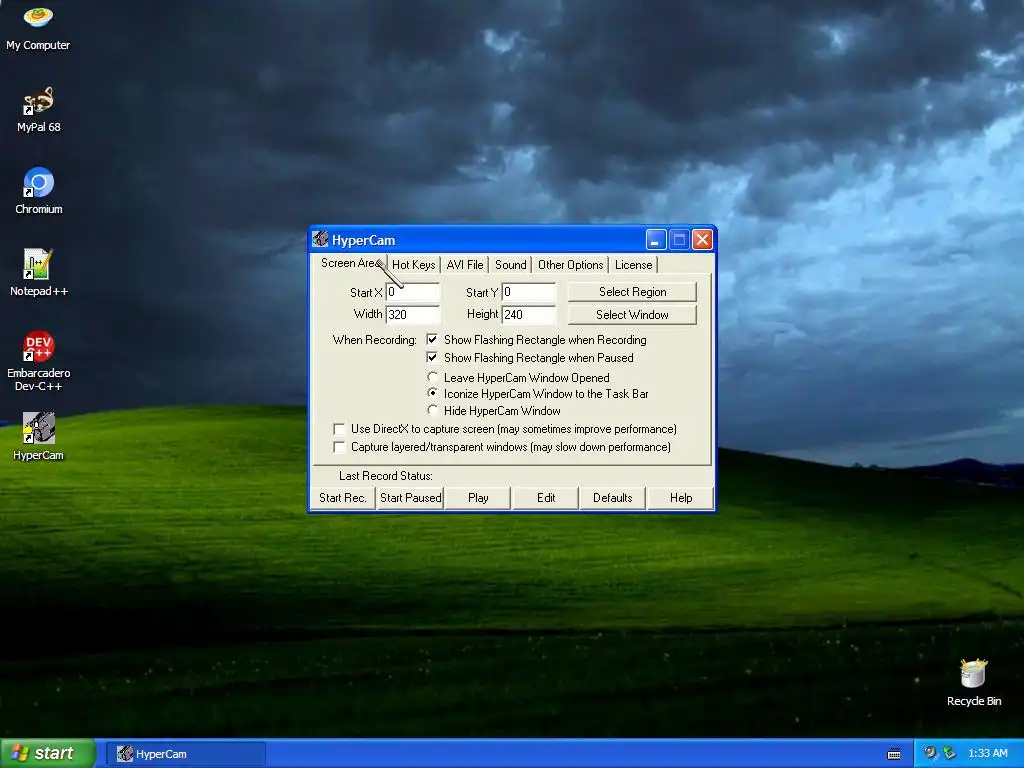This screenshot has height=768, width=1024.
Task: Minimize the HyperCam window
Action: 656,240
